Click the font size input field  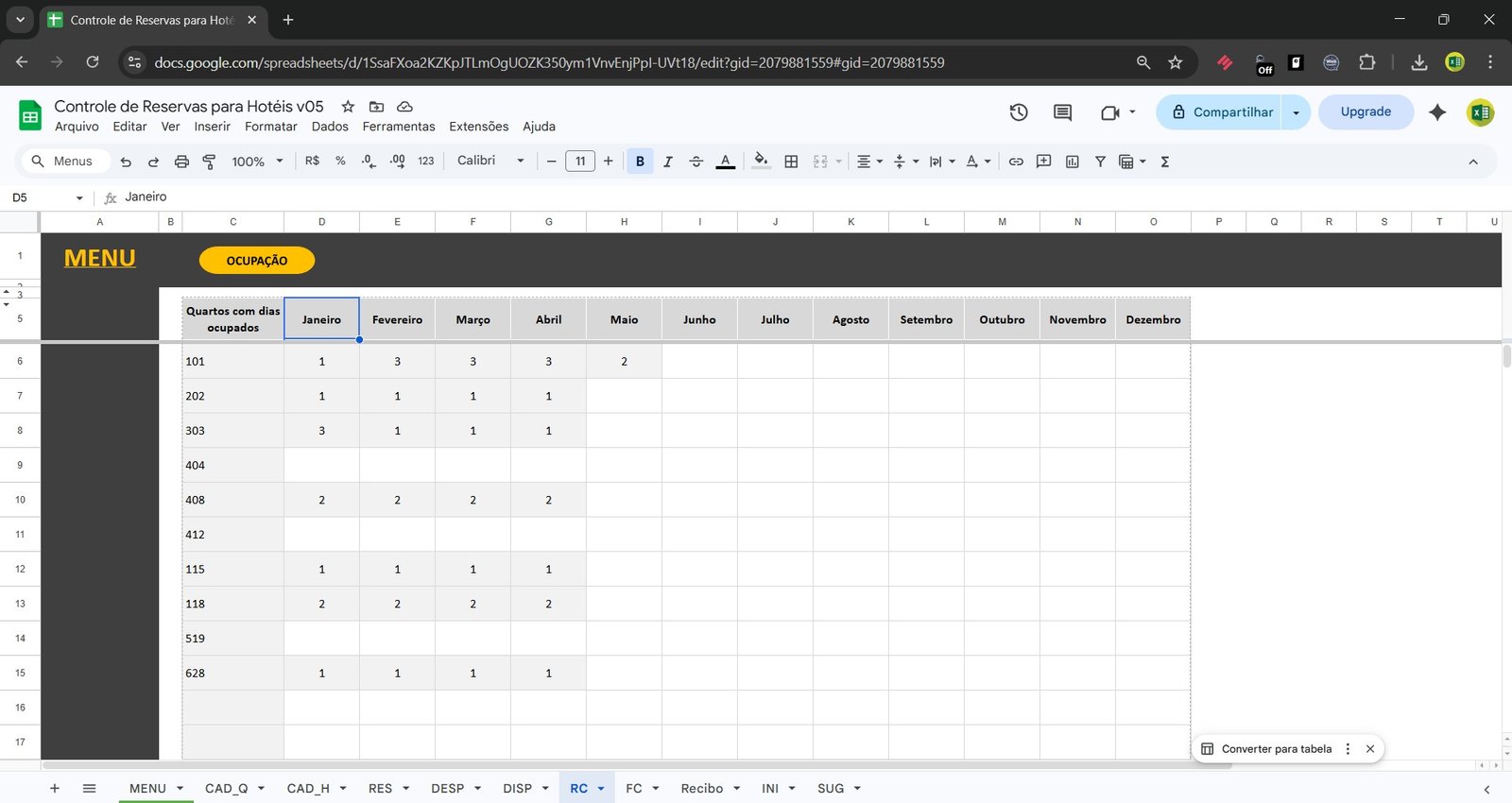coord(580,162)
